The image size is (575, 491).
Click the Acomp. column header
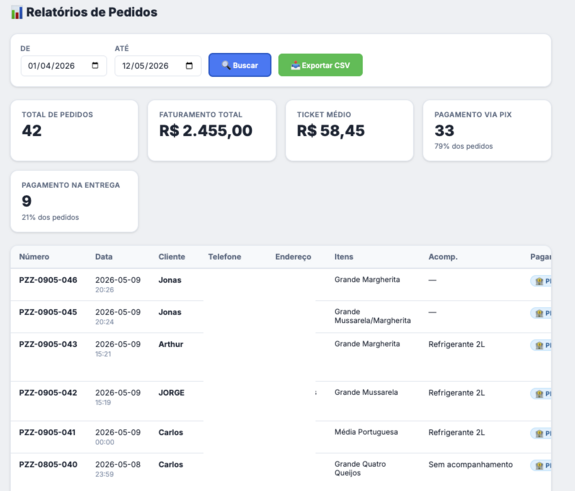click(x=443, y=257)
